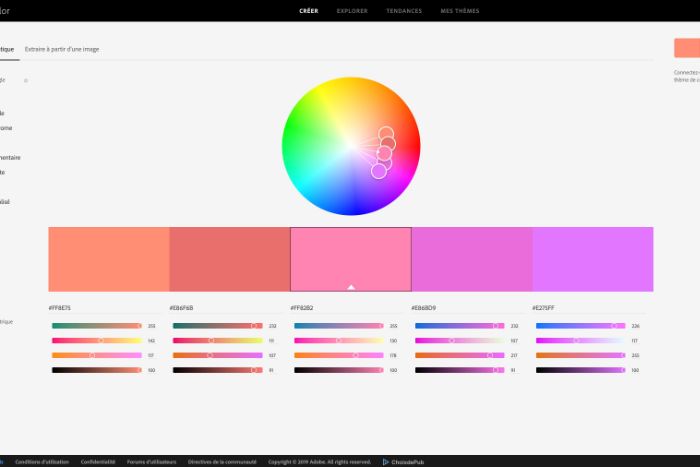Select the #E868D9 magenta swatch
The image size is (700, 467).
point(471,259)
